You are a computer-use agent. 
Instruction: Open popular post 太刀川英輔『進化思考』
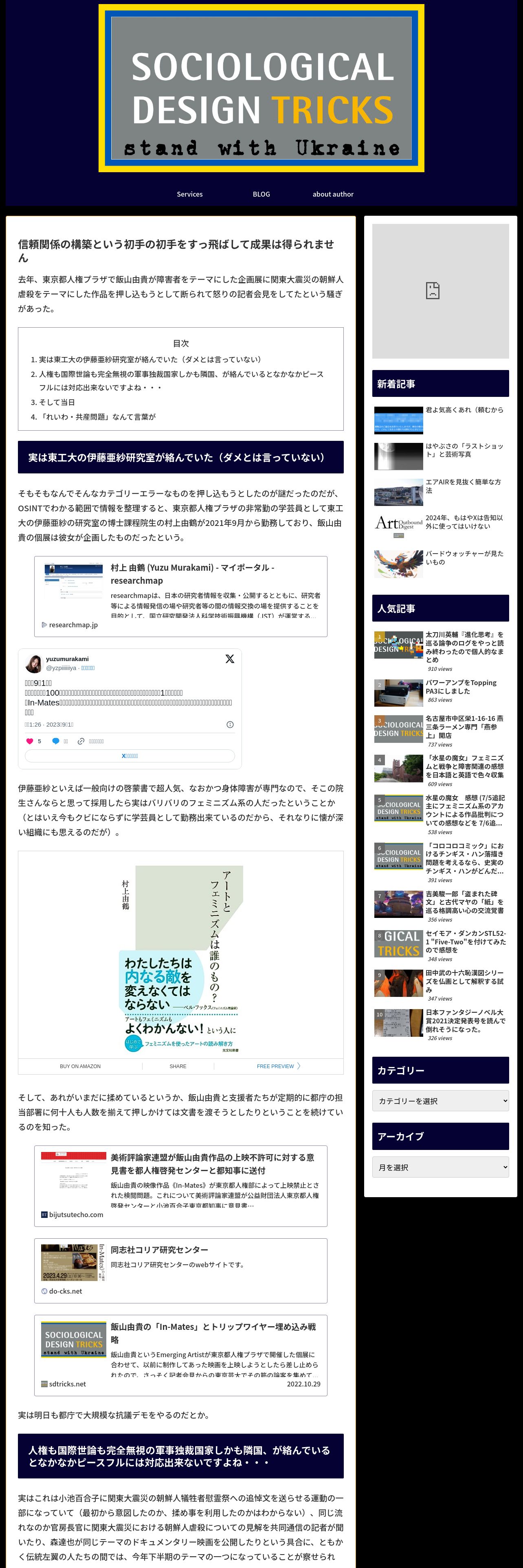(x=465, y=646)
